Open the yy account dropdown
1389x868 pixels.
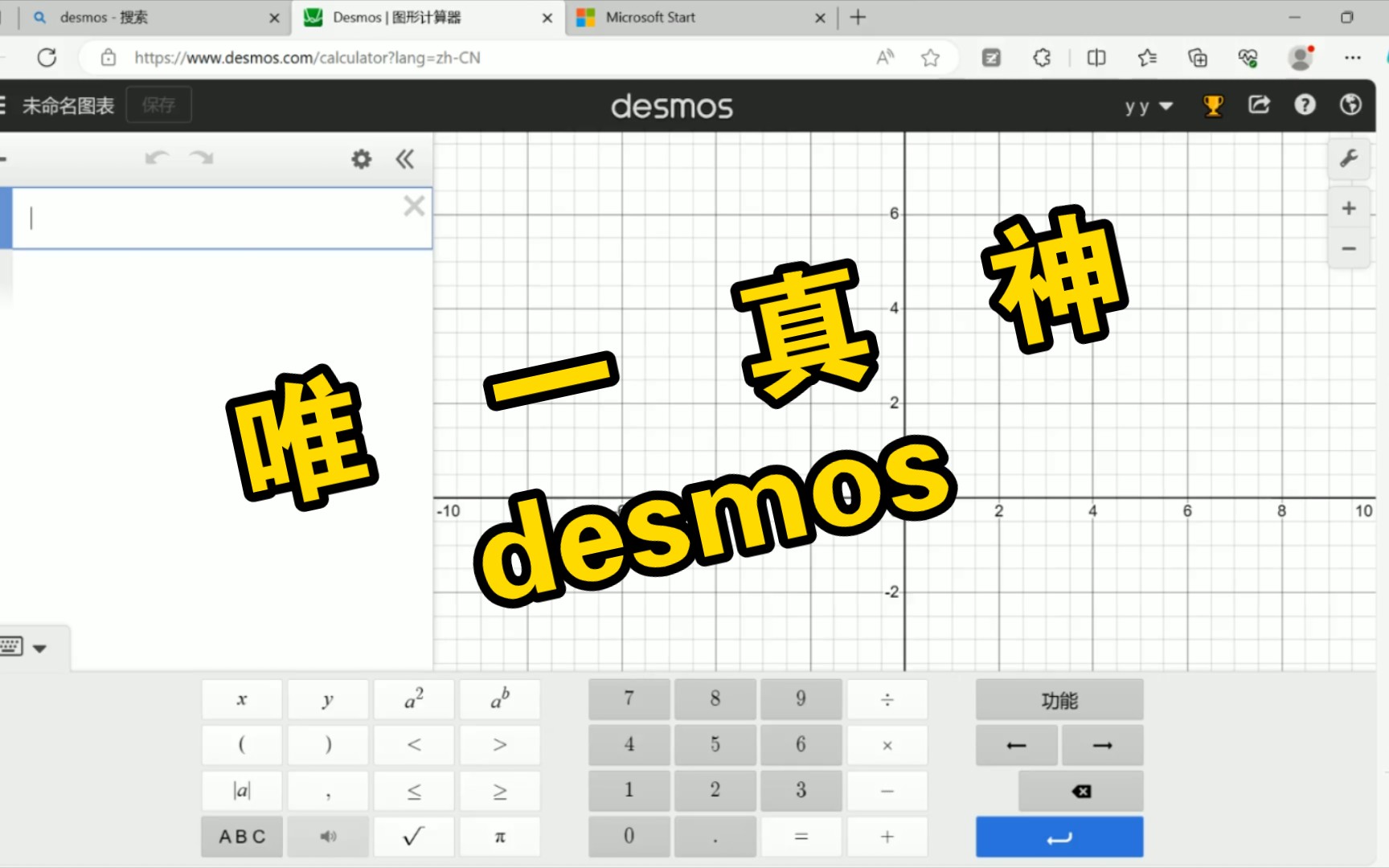click(x=1149, y=106)
